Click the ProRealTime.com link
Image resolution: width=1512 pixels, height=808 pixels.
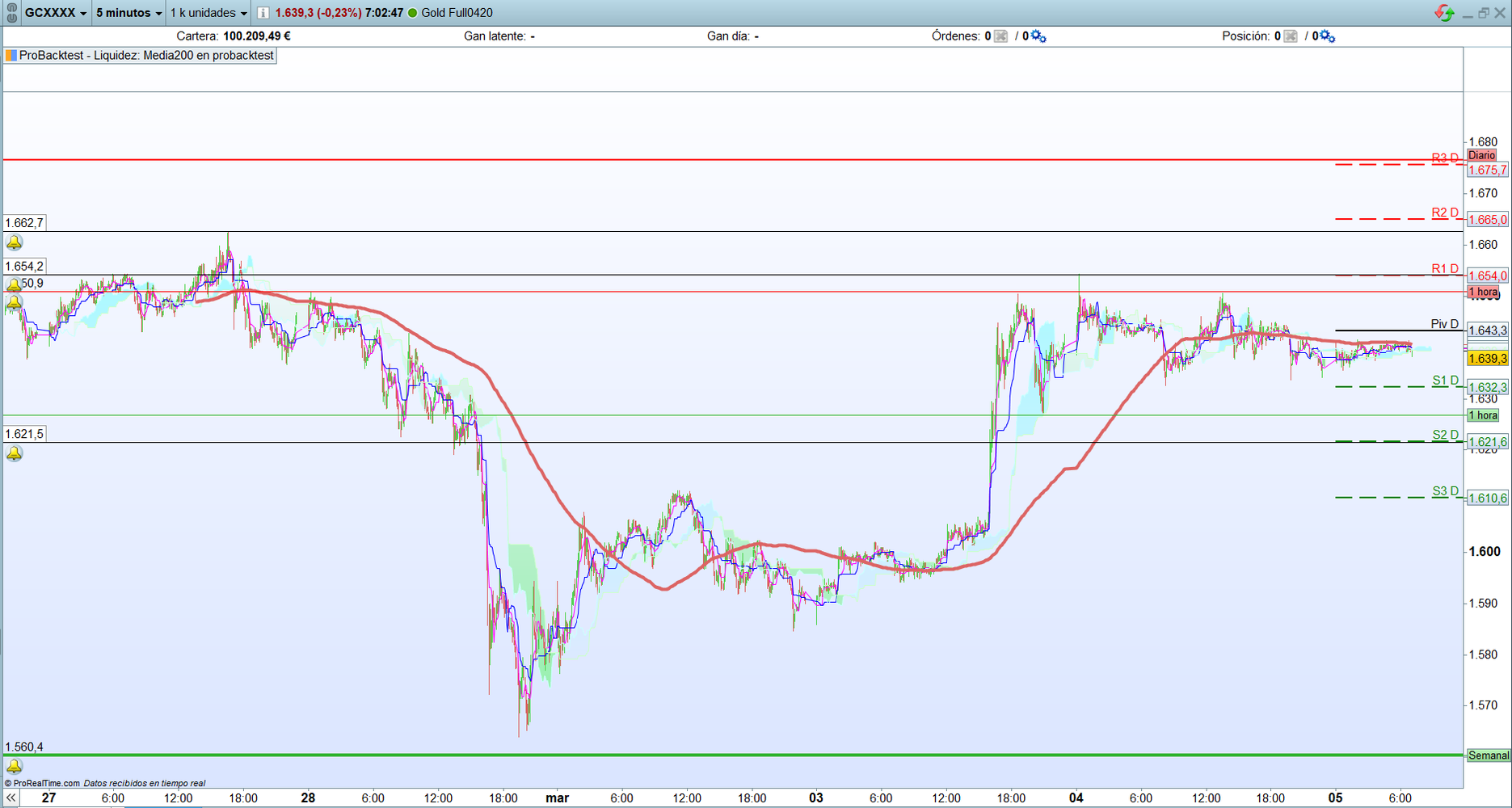pyautogui.click(x=47, y=783)
